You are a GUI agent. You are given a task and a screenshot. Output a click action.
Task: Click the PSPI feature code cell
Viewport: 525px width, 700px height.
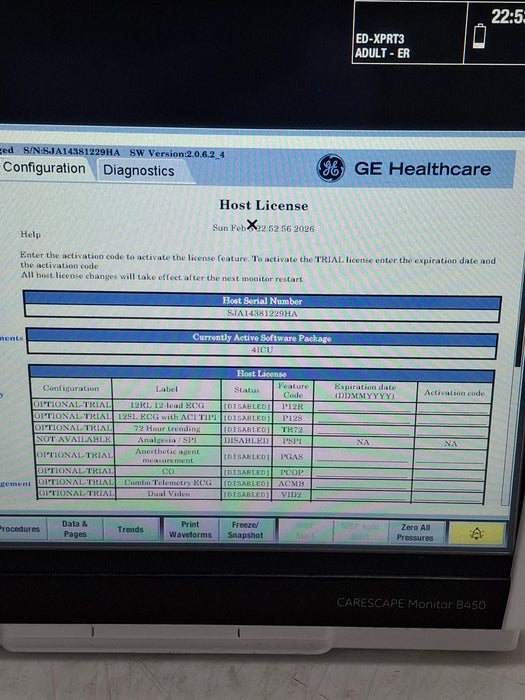[292, 441]
